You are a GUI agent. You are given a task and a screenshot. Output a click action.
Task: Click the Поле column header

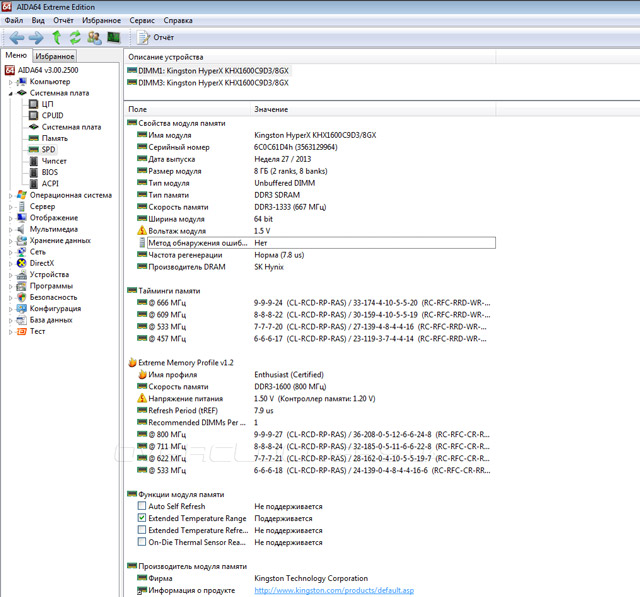coord(187,109)
